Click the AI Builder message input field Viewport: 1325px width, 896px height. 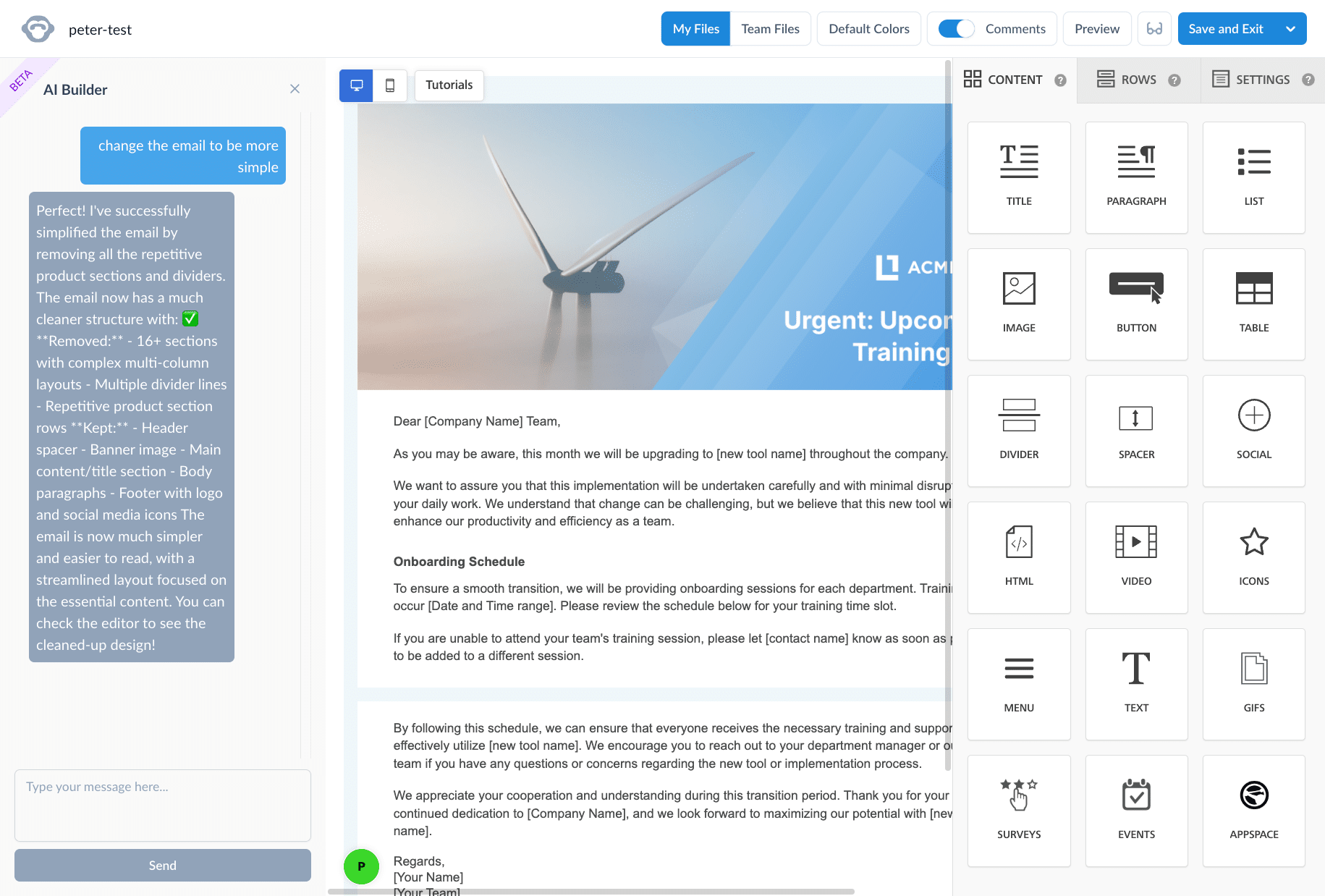tap(162, 805)
